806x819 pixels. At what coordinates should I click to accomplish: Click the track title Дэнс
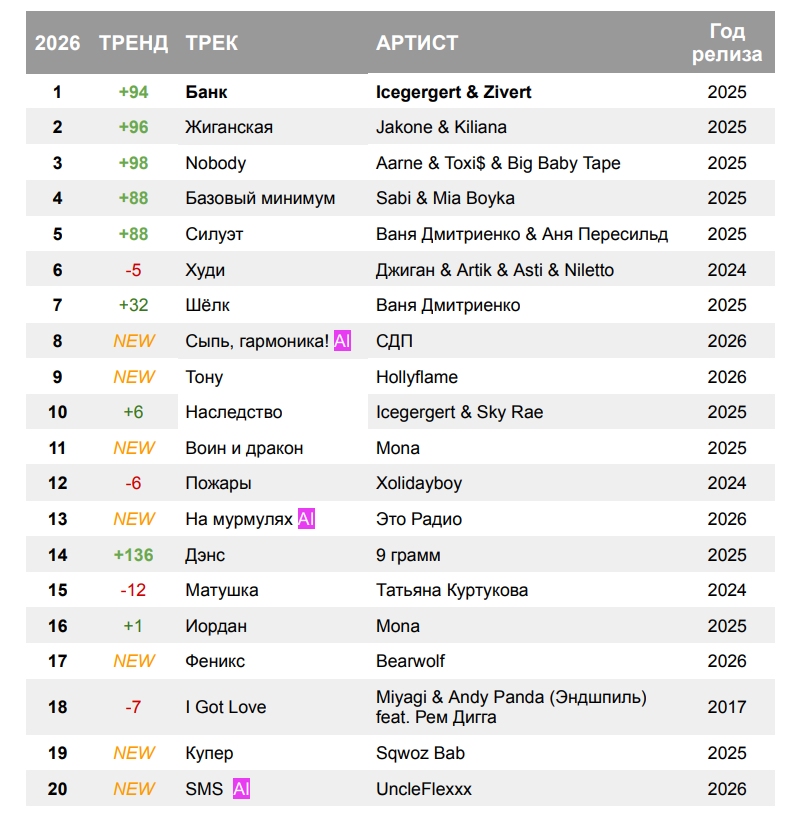click(x=205, y=555)
